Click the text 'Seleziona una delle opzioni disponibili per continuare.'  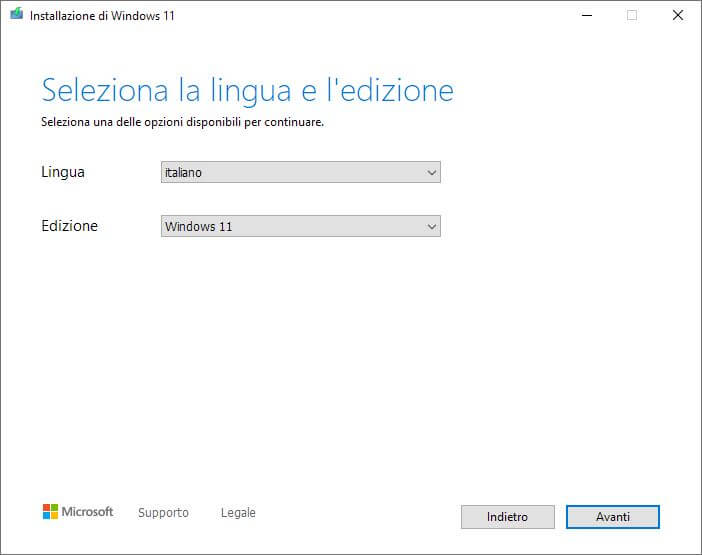(182, 122)
